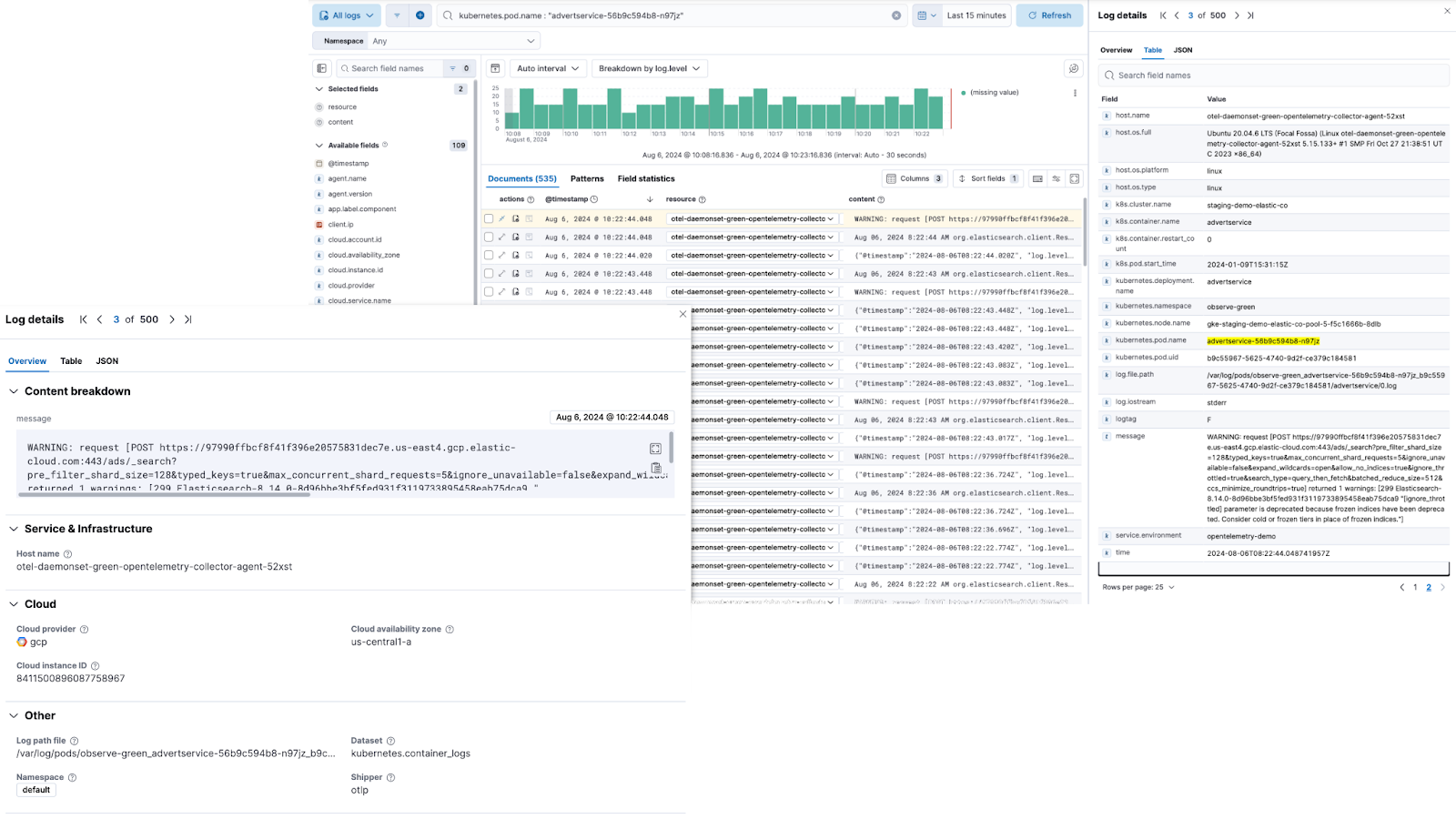Tick the fifth document row checkbox
This screenshot has height=819, width=1456.
point(489,292)
